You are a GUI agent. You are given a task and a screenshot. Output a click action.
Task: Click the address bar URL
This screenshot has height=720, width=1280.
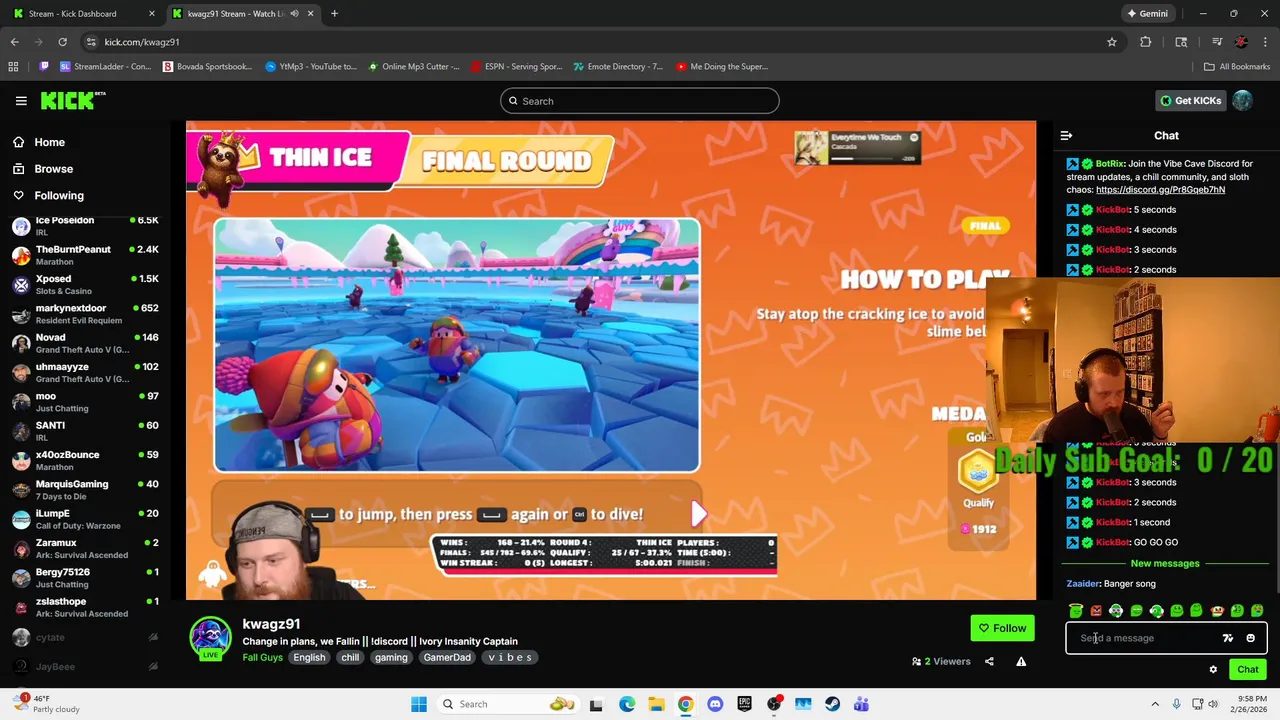pyautogui.click(x=142, y=42)
